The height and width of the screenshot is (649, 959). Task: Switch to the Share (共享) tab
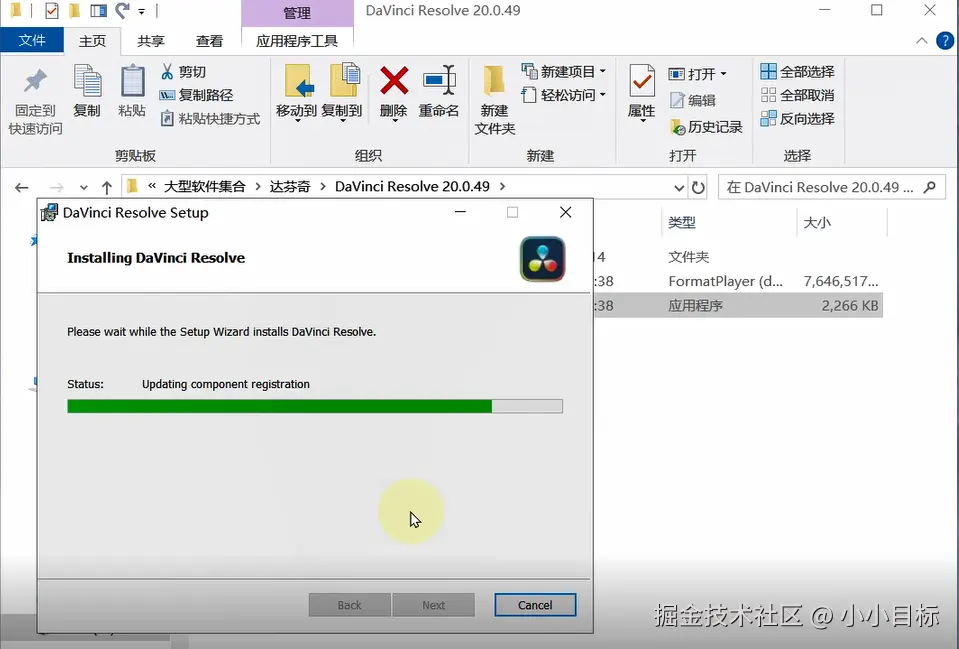pyautogui.click(x=150, y=41)
